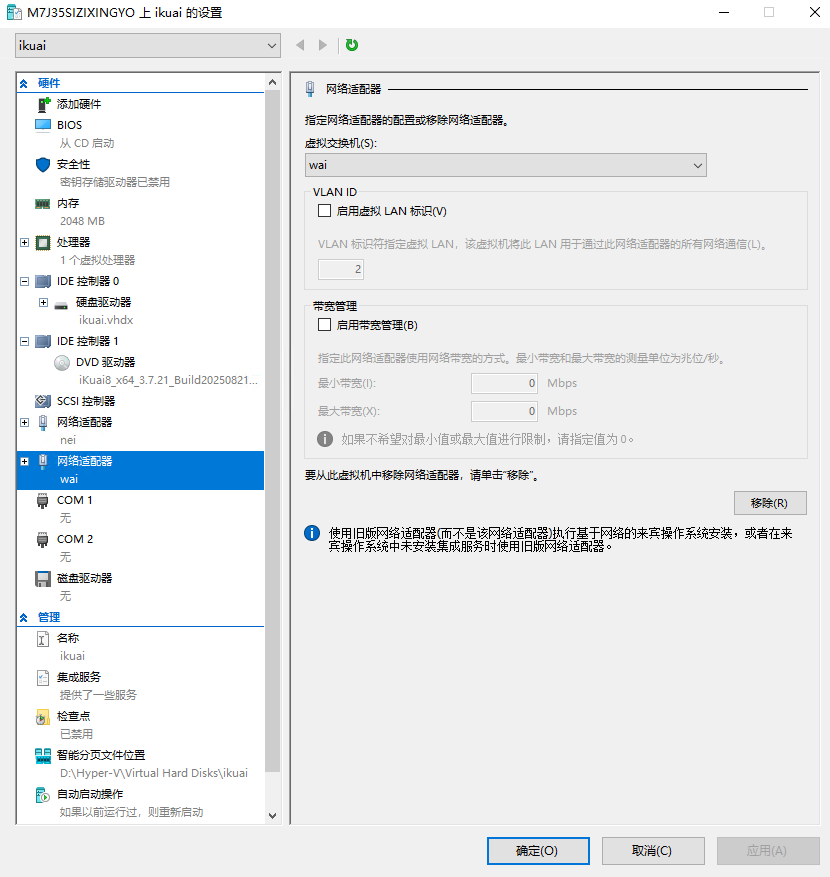This screenshot has width=830, height=877.
Task: Open the virtual switch dropdown showing wai
Action: (x=505, y=165)
